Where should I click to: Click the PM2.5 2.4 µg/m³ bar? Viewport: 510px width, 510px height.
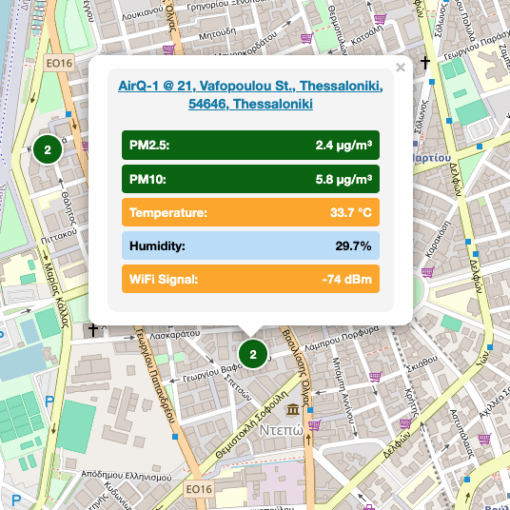pos(251,145)
